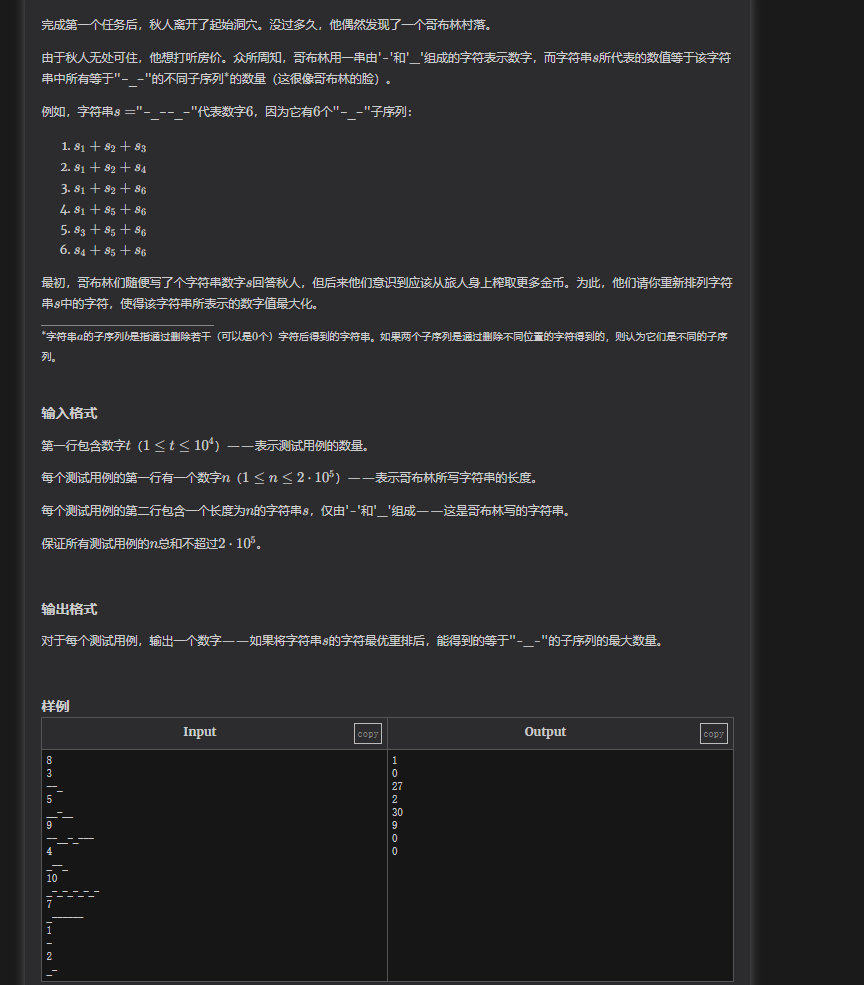Viewport: 864px width, 985px height.
Task: Click the input line 7
Action: [x=49, y=904]
